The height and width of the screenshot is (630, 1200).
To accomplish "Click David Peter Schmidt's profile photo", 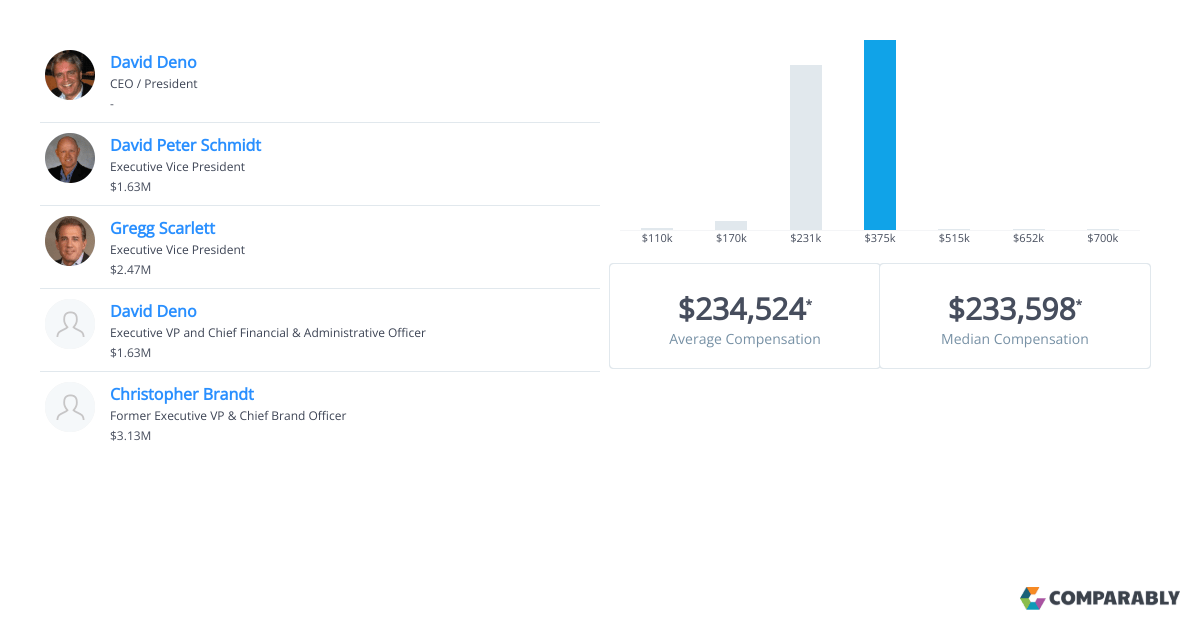I will tap(69, 158).
